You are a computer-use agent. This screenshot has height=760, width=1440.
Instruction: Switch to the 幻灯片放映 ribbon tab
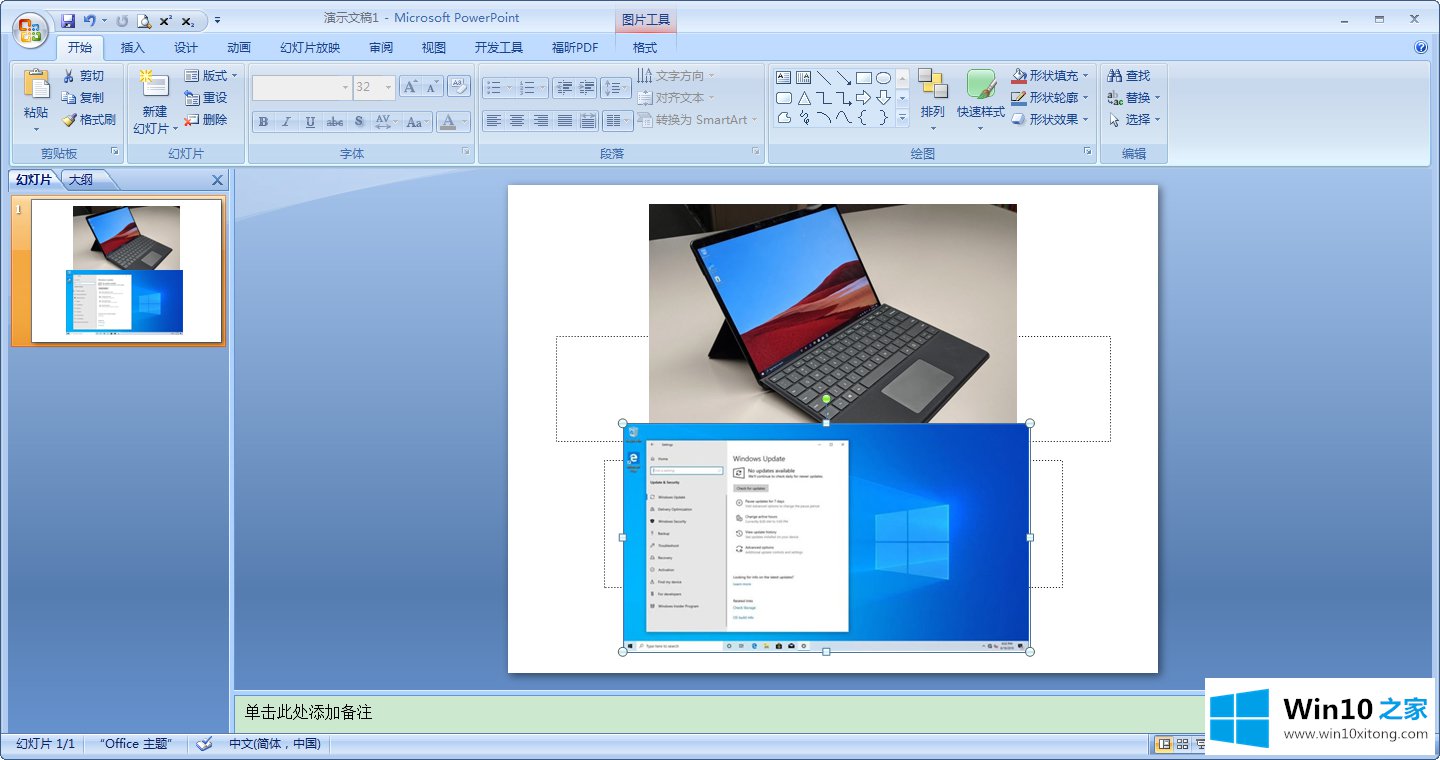click(310, 47)
